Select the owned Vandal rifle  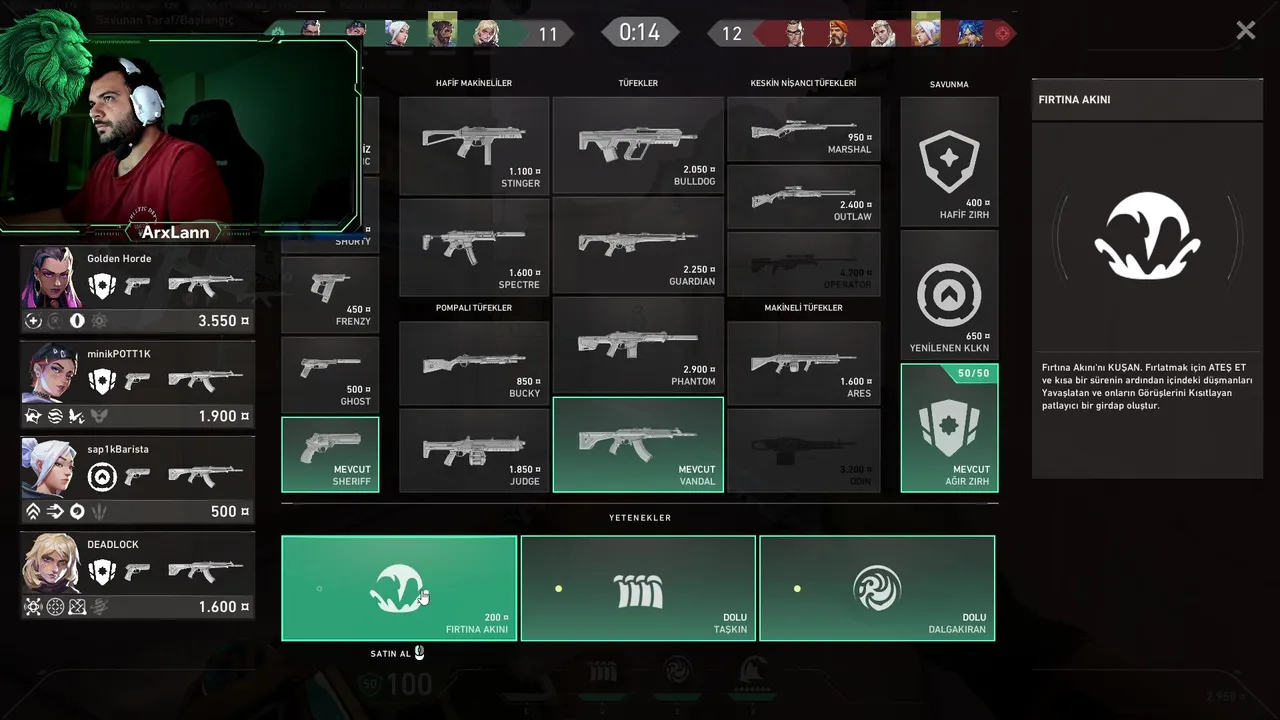click(638, 445)
